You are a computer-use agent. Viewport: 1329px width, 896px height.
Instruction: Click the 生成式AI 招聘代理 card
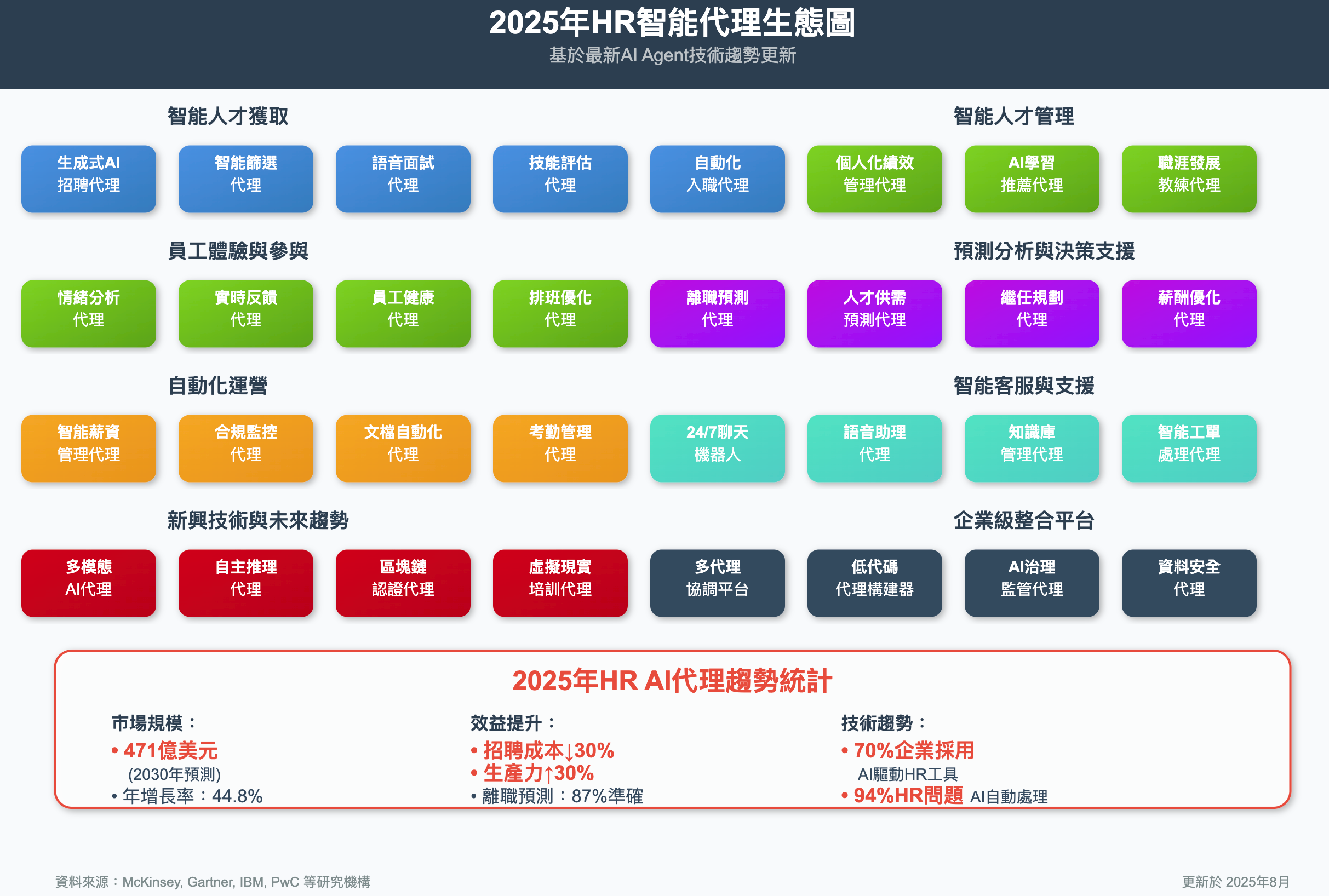click(x=89, y=179)
